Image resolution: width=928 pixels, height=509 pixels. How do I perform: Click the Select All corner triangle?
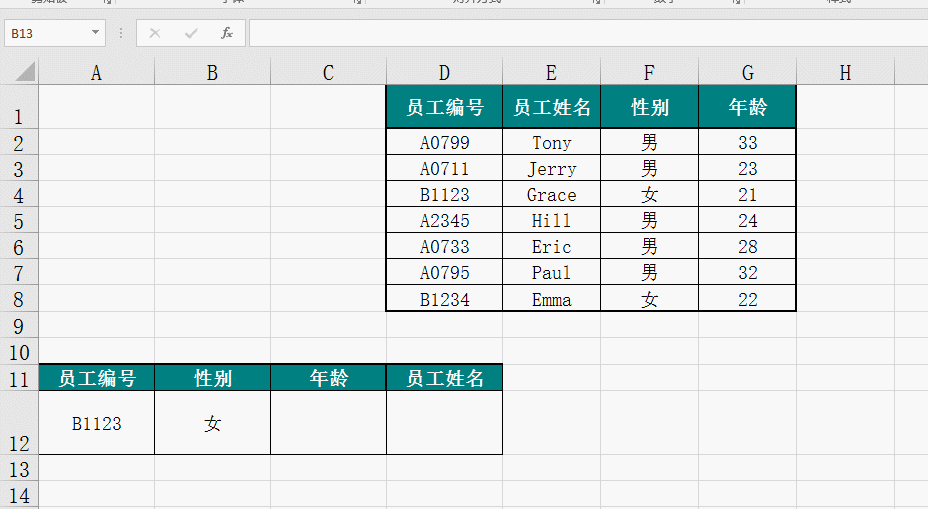tap(25, 72)
